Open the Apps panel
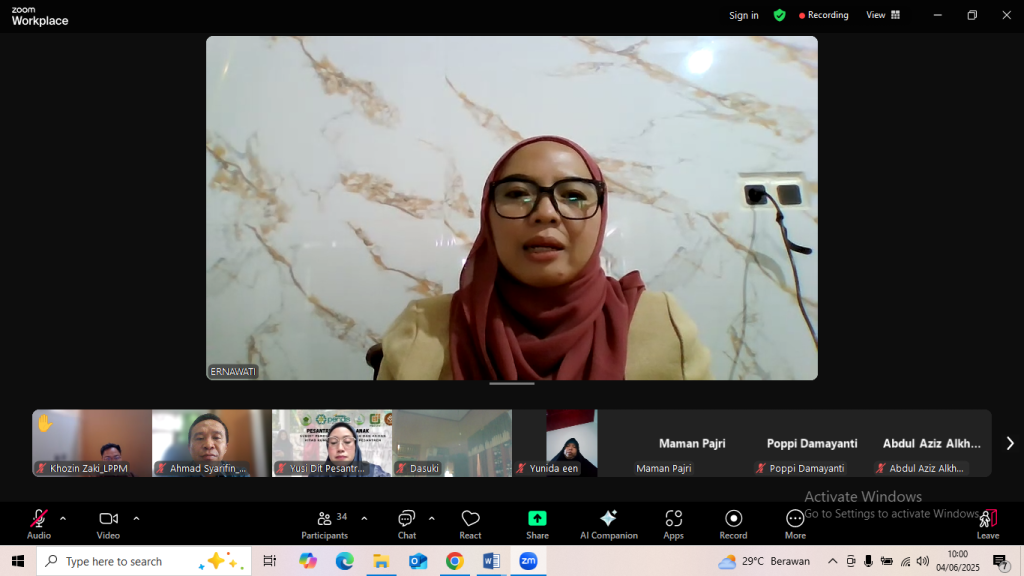The width and height of the screenshot is (1024, 576). point(673,524)
